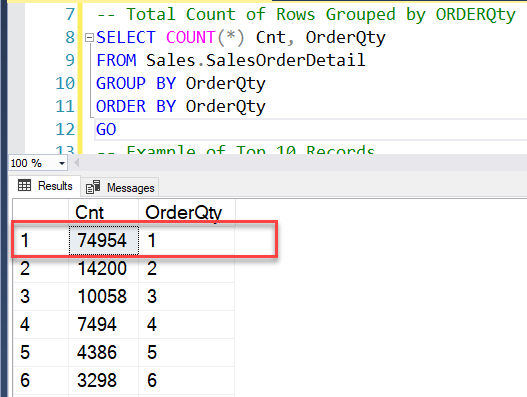Select row header 3 in results grid
This screenshot has width=527, height=397.
41,296
